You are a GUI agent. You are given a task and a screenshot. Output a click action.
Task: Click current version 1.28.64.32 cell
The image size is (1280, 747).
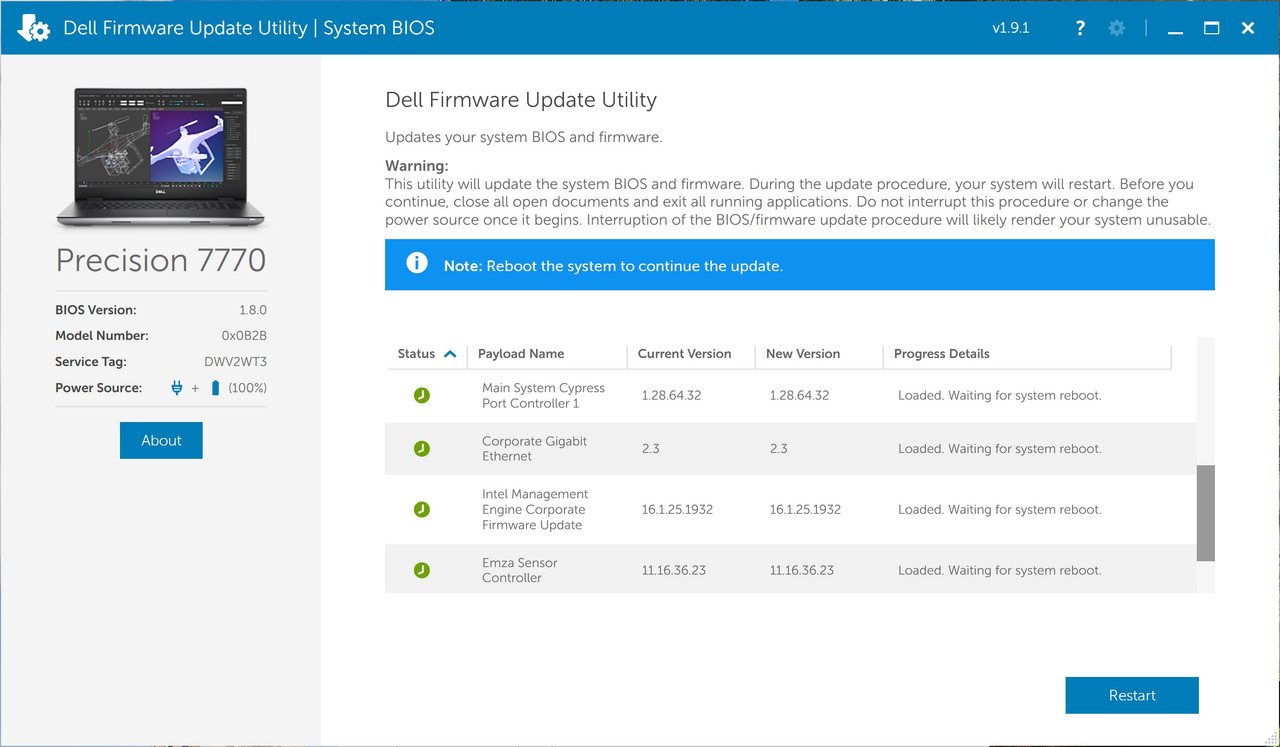click(x=671, y=396)
